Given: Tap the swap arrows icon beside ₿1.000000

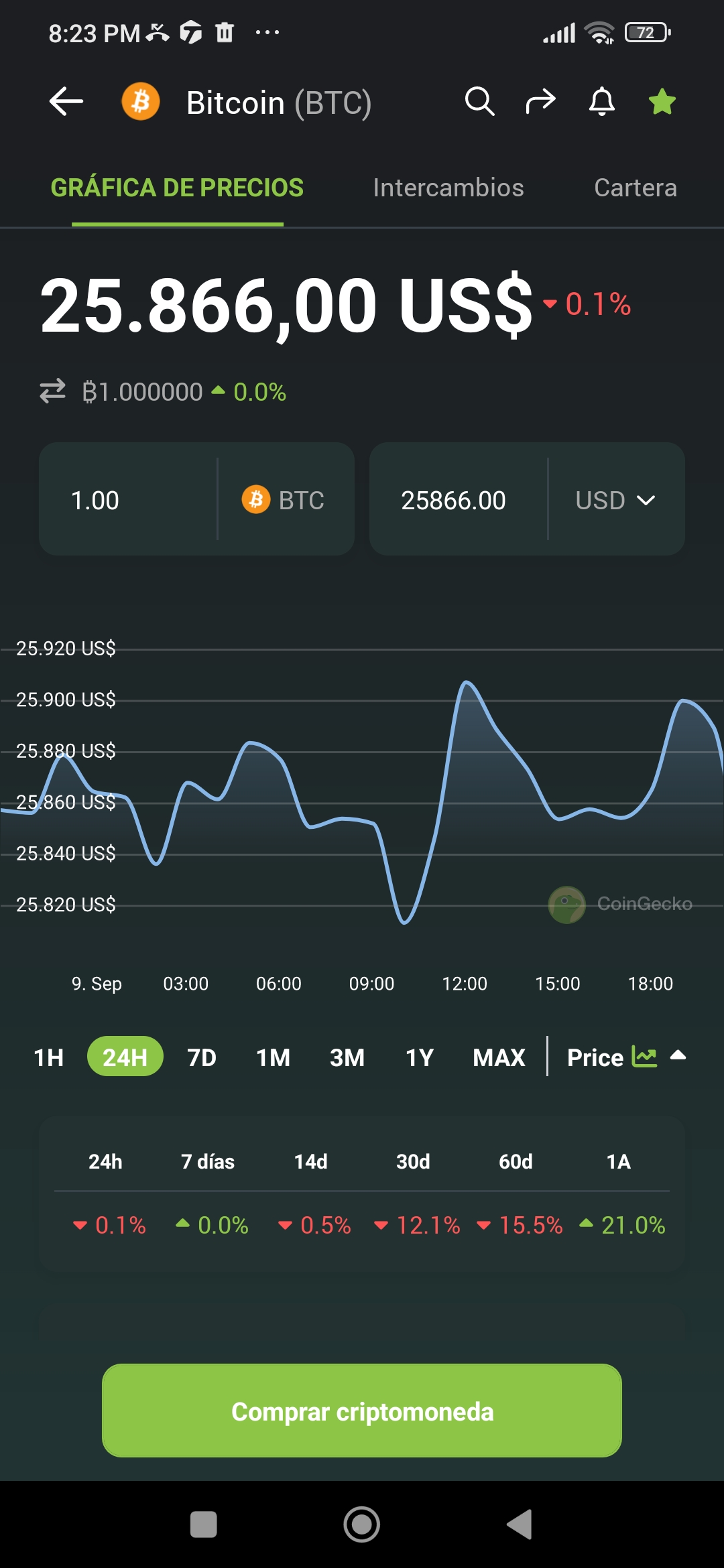Looking at the screenshot, I should pyautogui.click(x=52, y=391).
